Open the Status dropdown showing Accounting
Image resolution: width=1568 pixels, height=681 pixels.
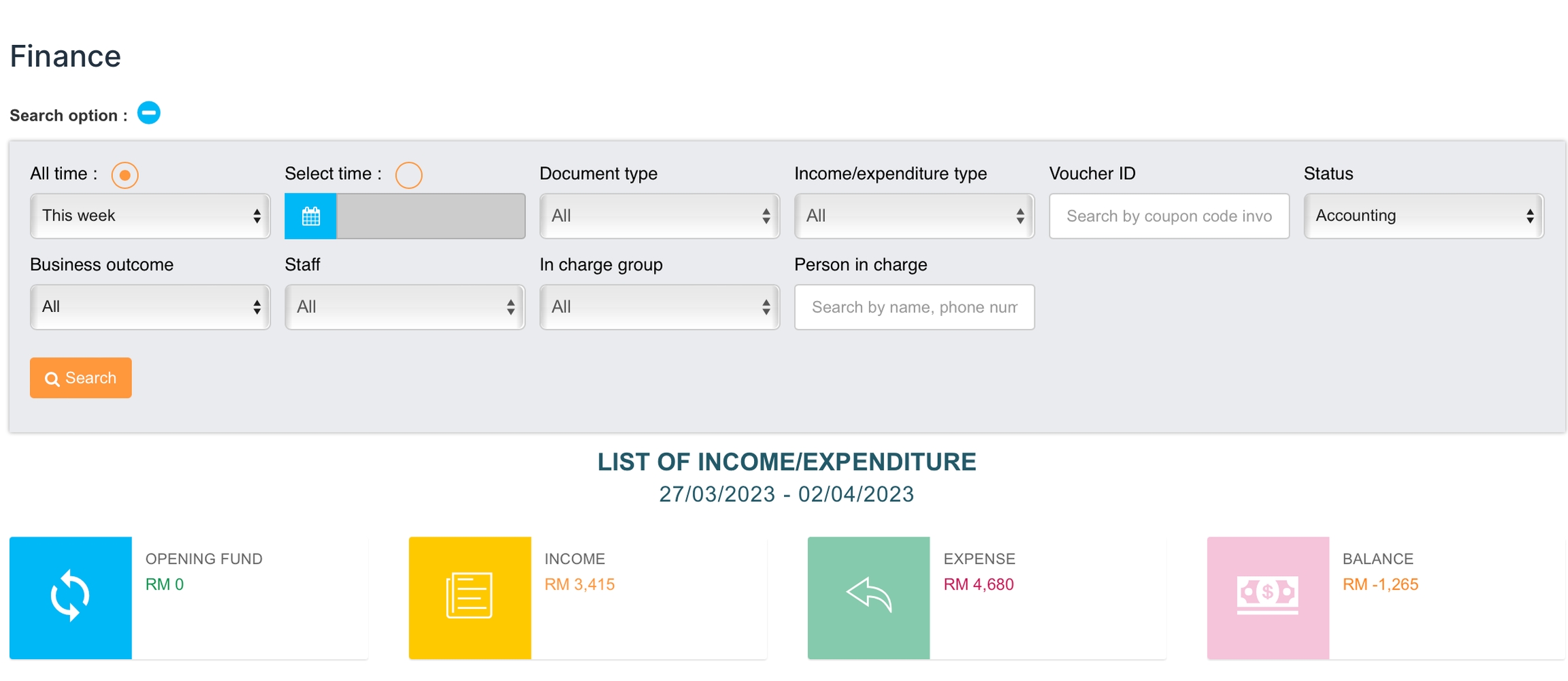[x=1423, y=216]
